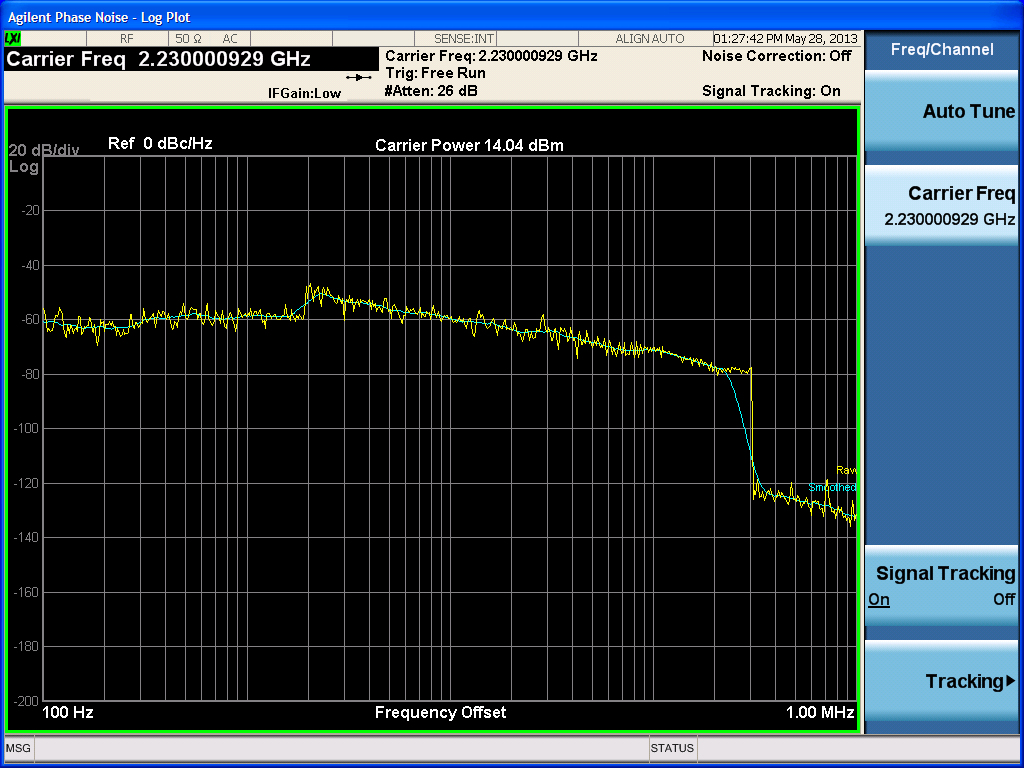Screen dimensions: 1024x768
Task: Open the Tracking submenu softkey
Action: pyautogui.click(x=941, y=681)
